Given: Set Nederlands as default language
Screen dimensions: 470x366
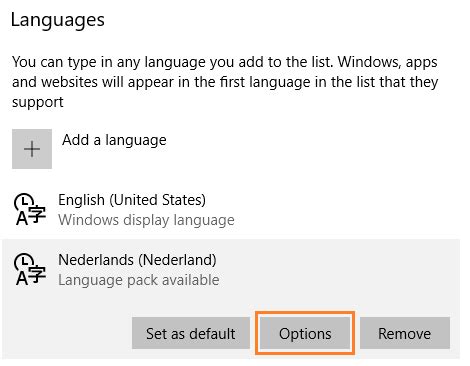Looking at the screenshot, I should tap(191, 333).
